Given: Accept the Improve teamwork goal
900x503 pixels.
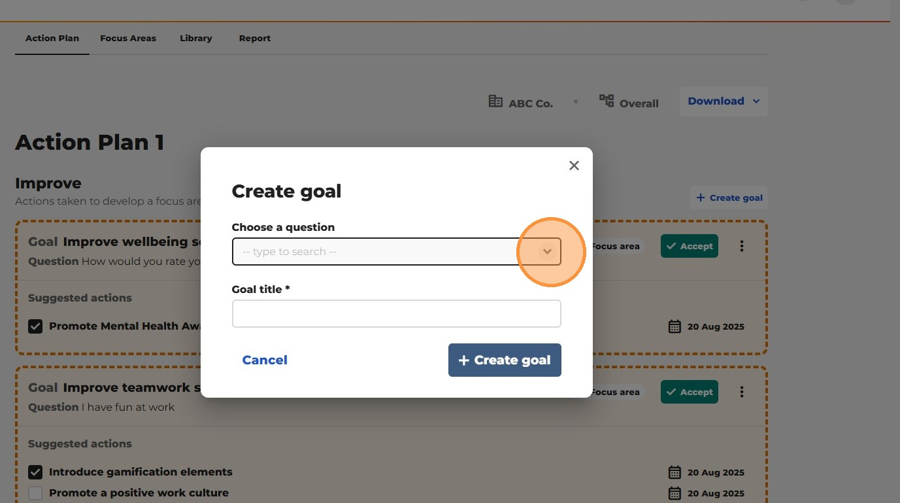Looking at the screenshot, I should (x=689, y=392).
